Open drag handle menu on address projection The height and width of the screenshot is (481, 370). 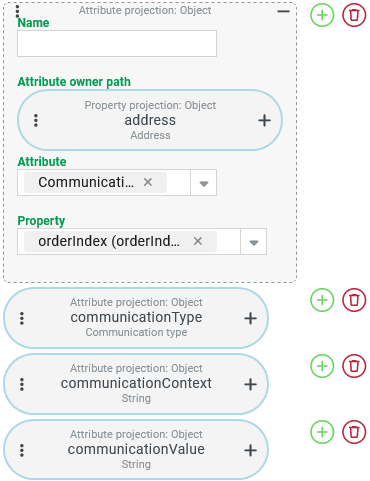click(x=36, y=120)
